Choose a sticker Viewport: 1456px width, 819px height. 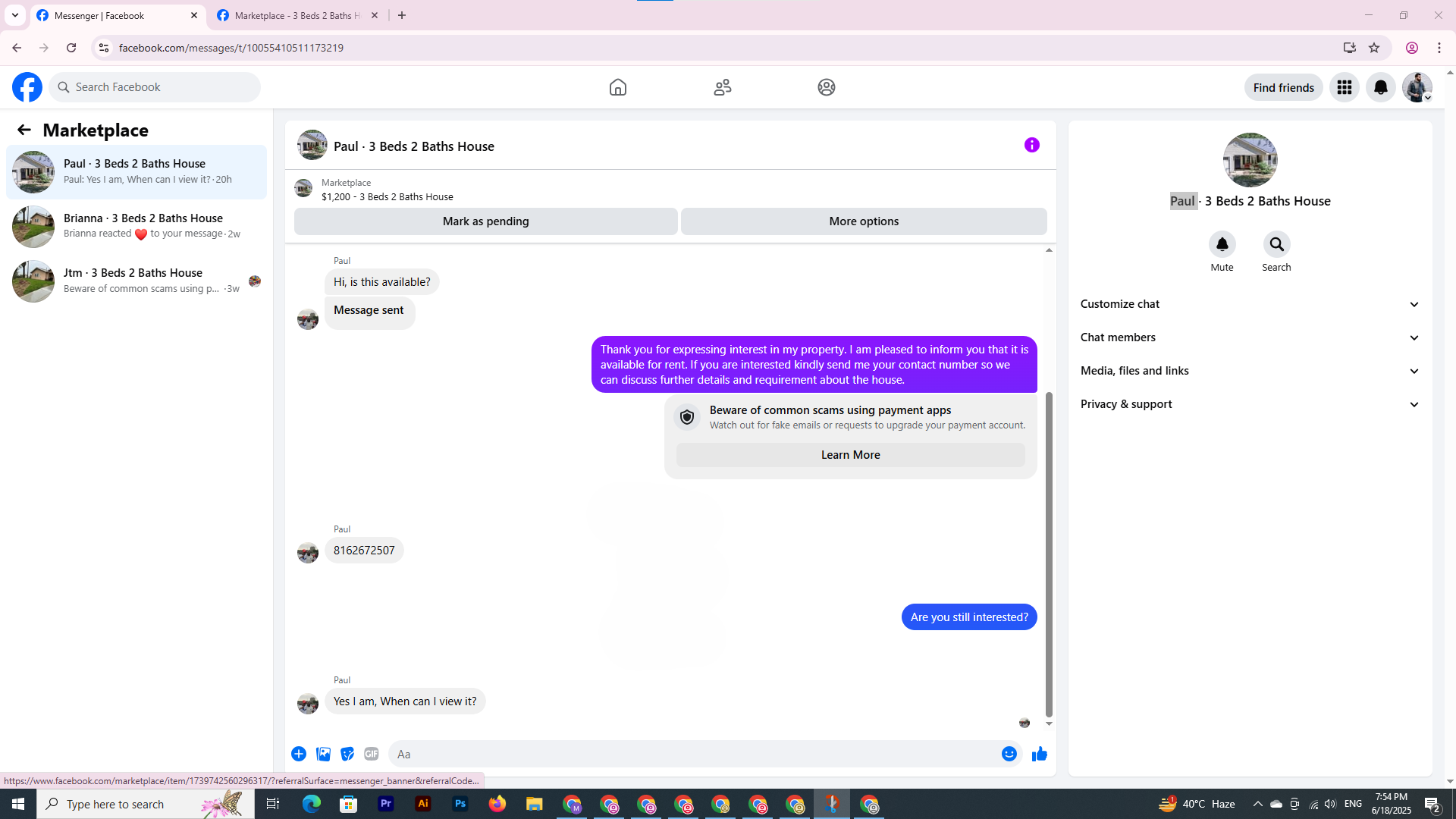click(x=347, y=754)
